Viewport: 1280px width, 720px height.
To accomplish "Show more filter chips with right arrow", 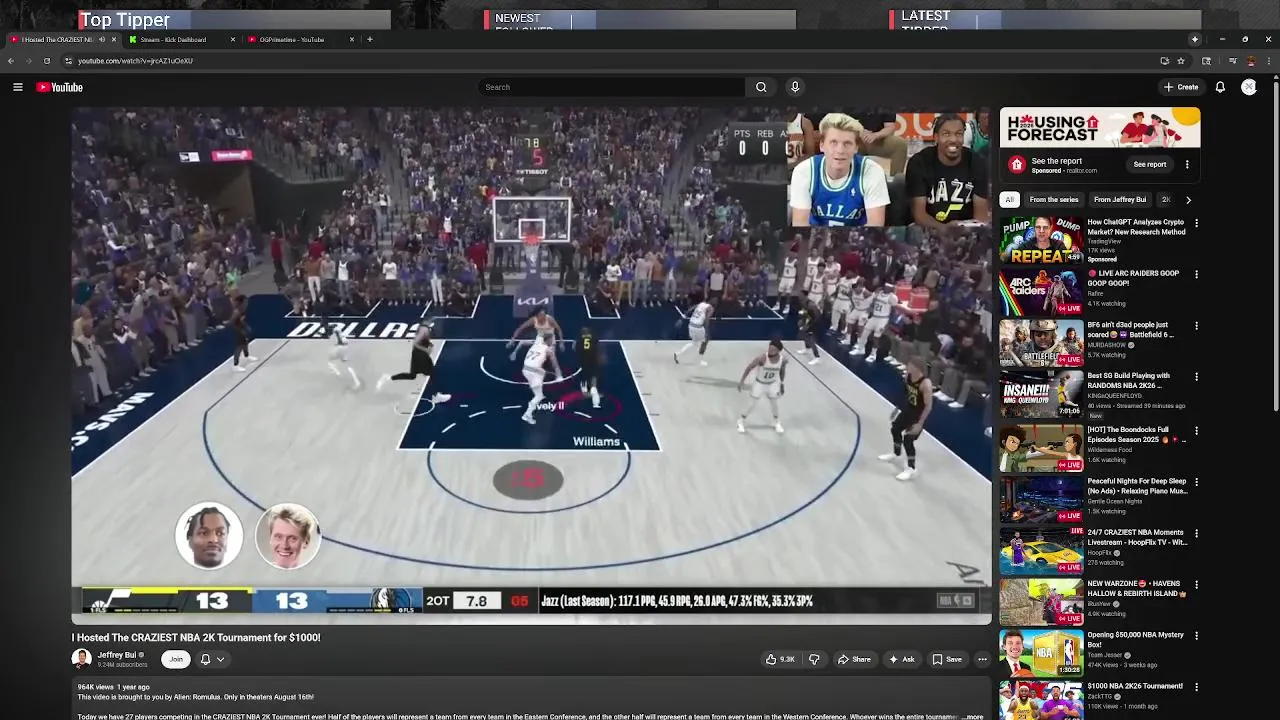I will coord(1188,200).
